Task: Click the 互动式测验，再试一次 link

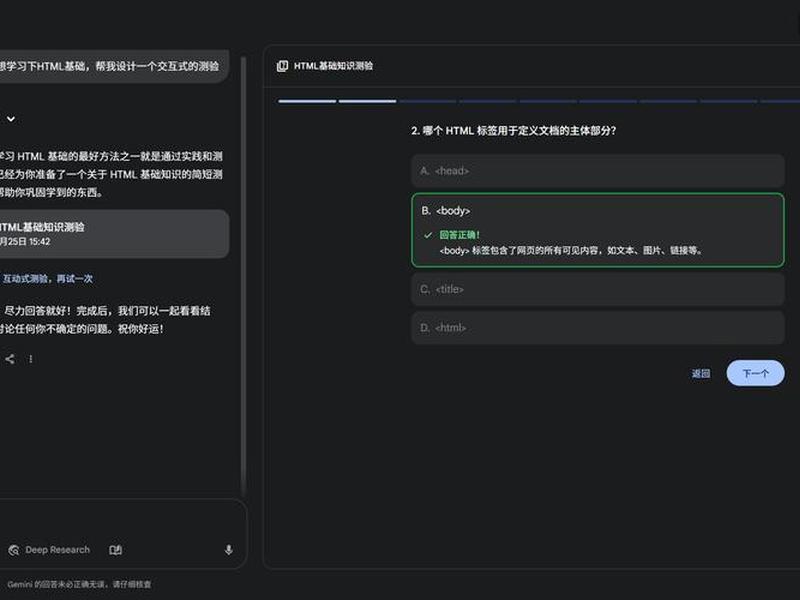Action: coord(48,279)
